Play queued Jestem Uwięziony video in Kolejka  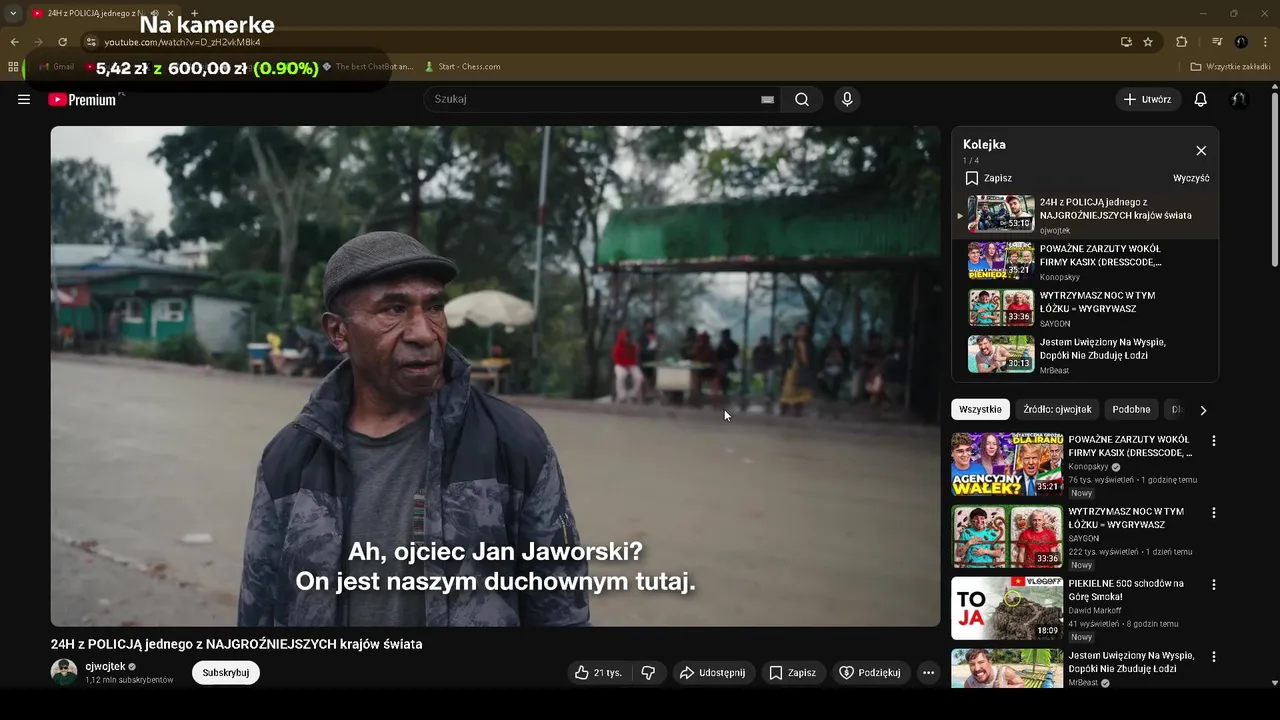click(x=1086, y=355)
